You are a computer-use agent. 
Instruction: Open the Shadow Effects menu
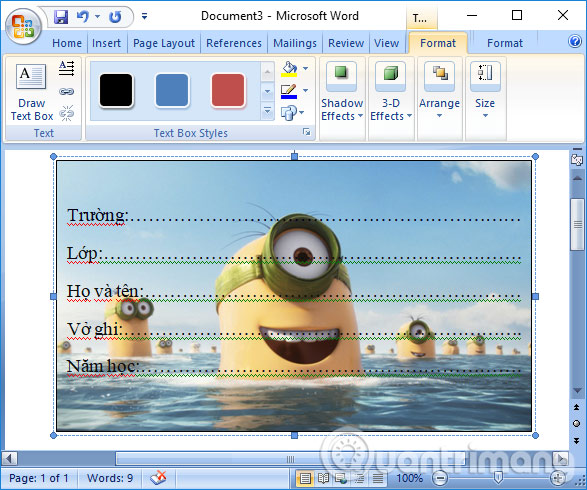[342, 92]
